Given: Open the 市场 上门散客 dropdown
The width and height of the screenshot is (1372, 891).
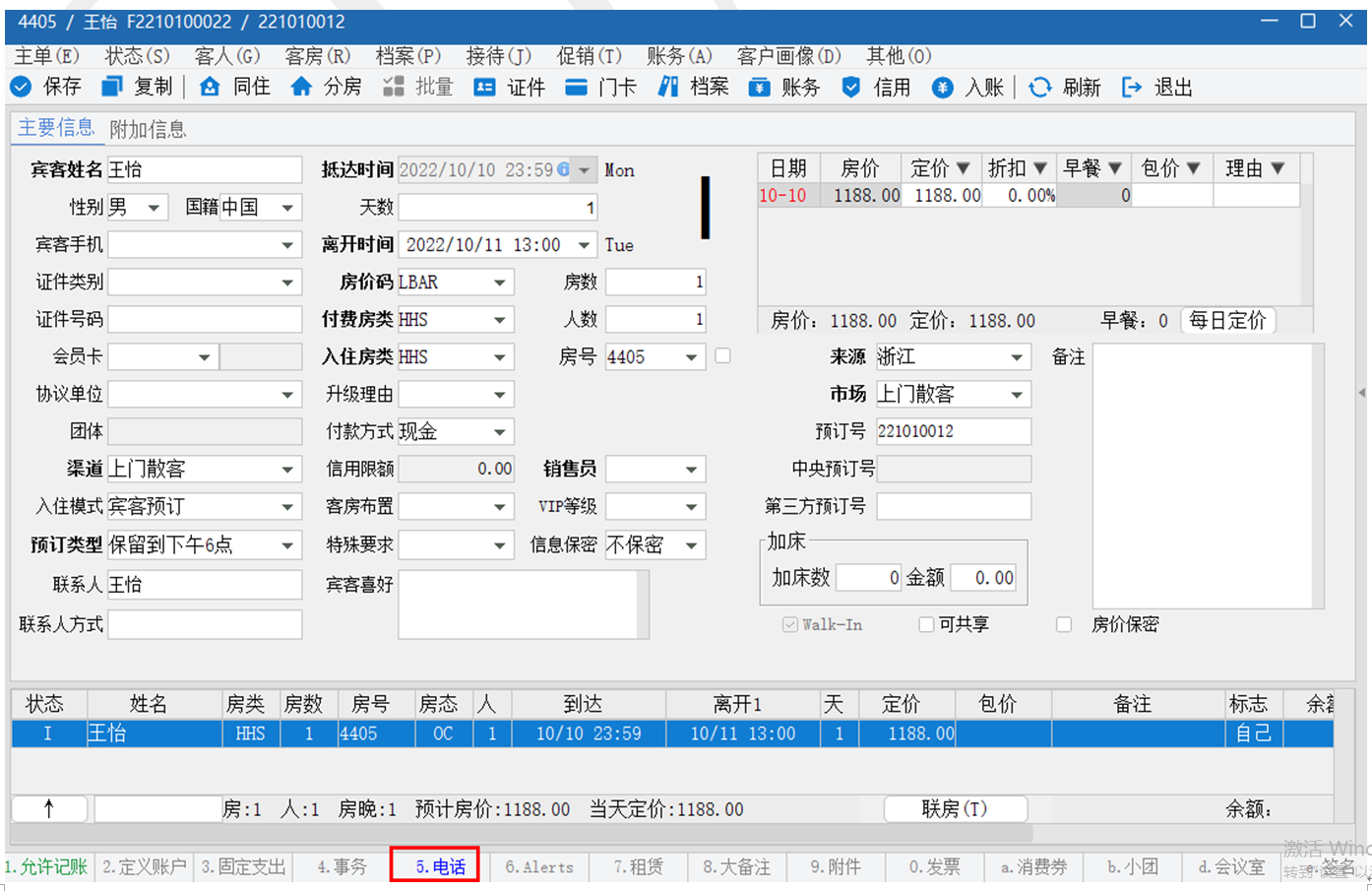Looking at the screenshot, I should tap(1017, 394).
